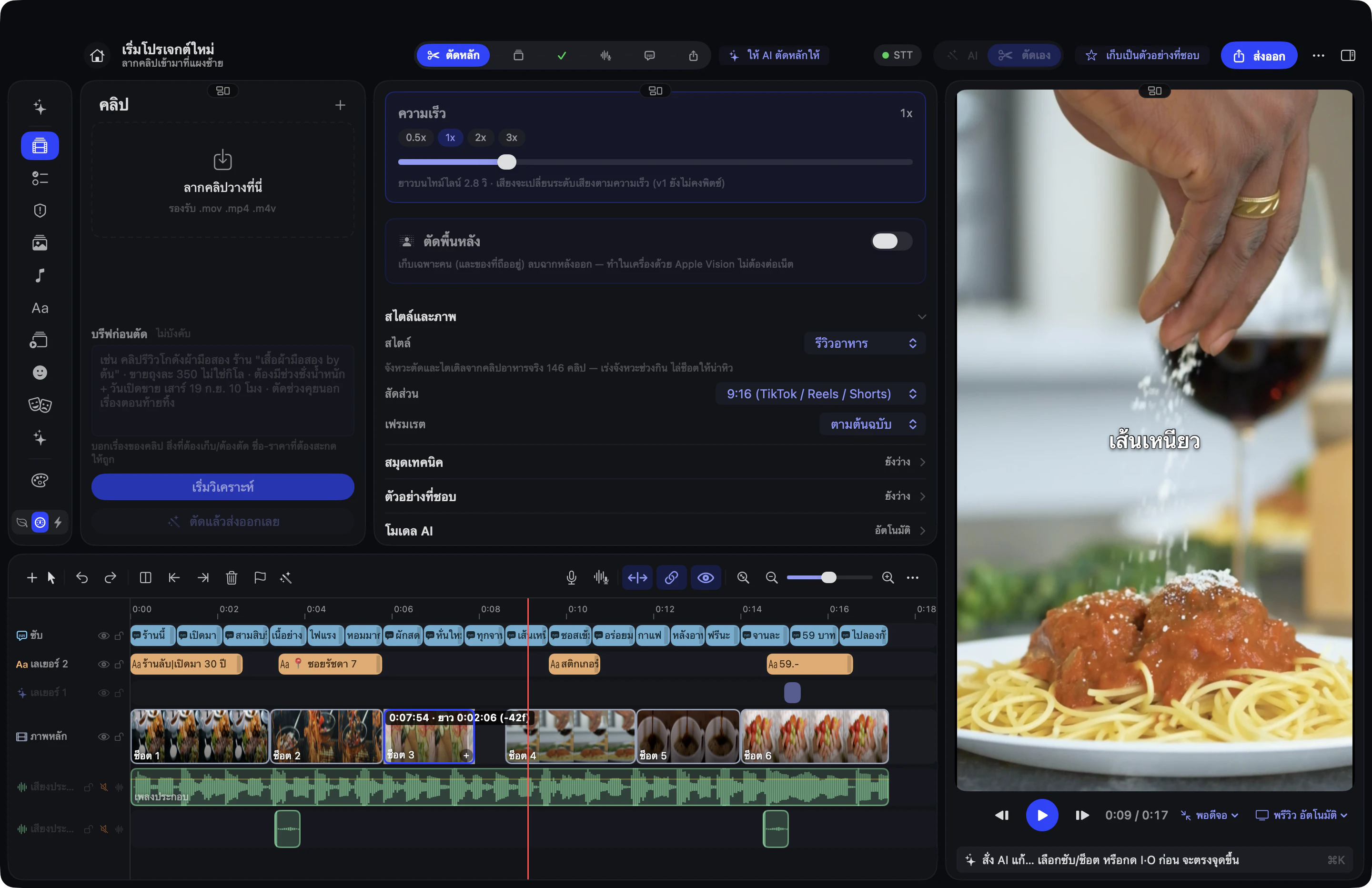Viewport: 1372px width, 888px height.
Task: Click the zoom-to-fit magnifier icon
Action: click(743, 577)
